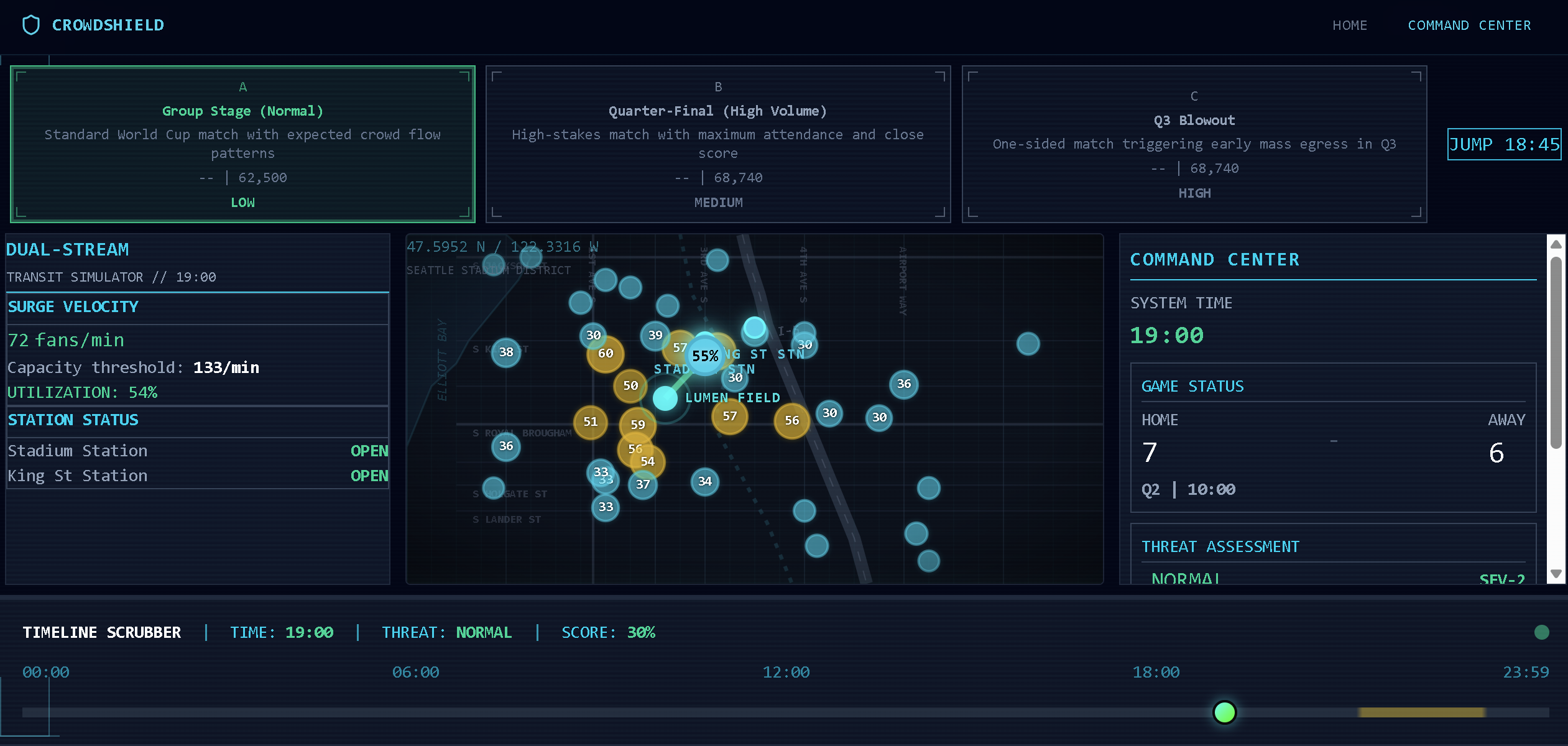
Task: Click the Command Center scrollbar up arrow
Action: (x=1556, y=244)
